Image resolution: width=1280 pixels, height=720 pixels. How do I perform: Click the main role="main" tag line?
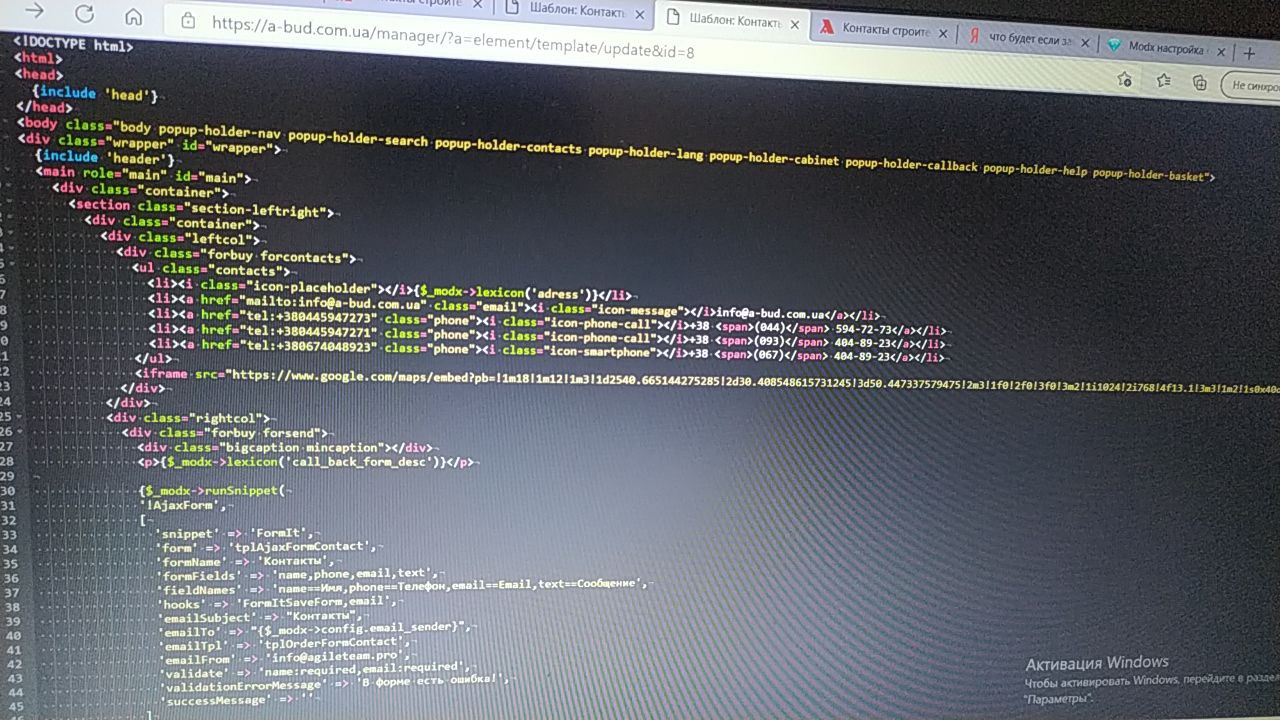(x=144, y=176)
